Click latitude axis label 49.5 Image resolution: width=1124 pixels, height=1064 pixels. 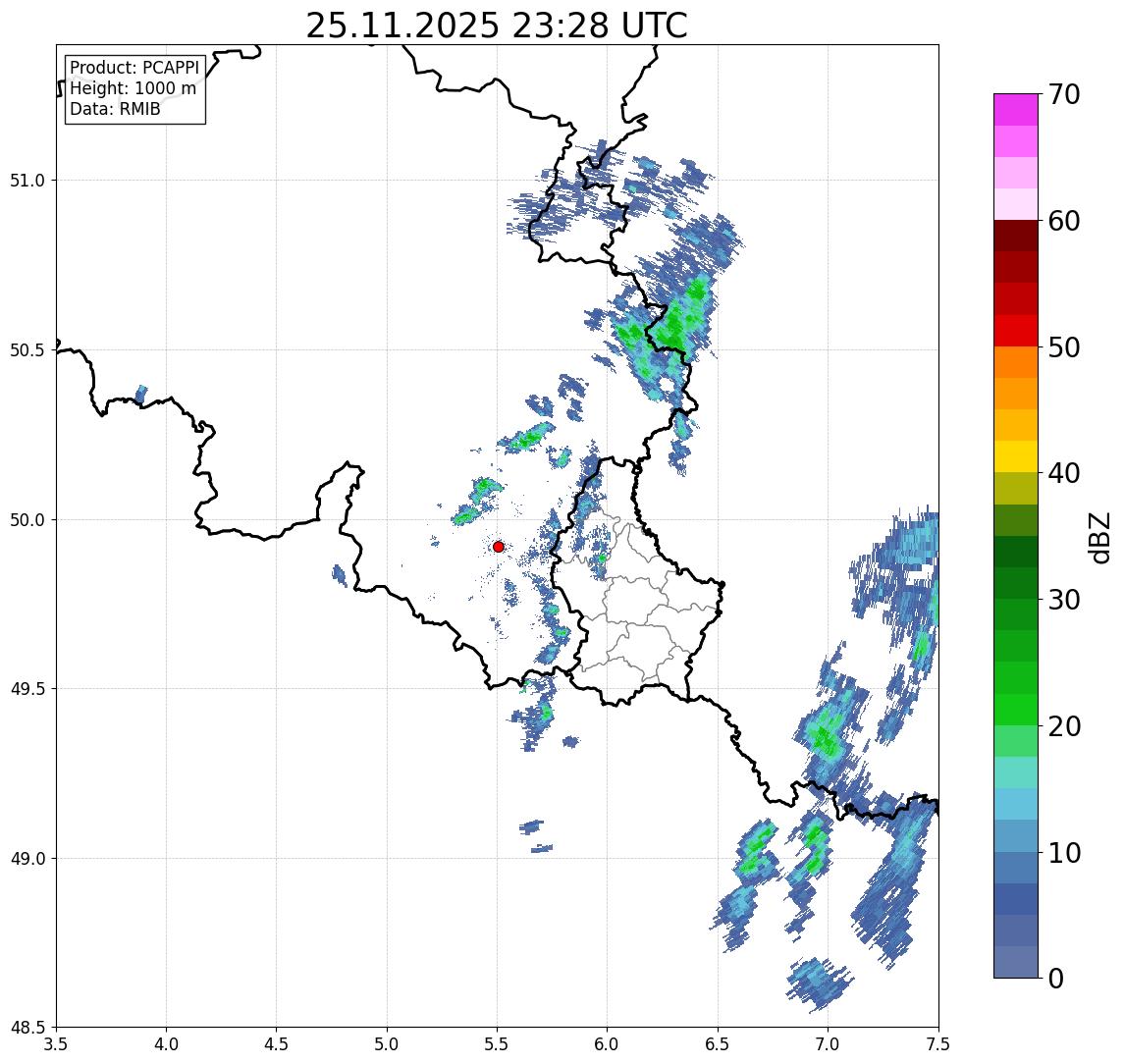[27, 689]
